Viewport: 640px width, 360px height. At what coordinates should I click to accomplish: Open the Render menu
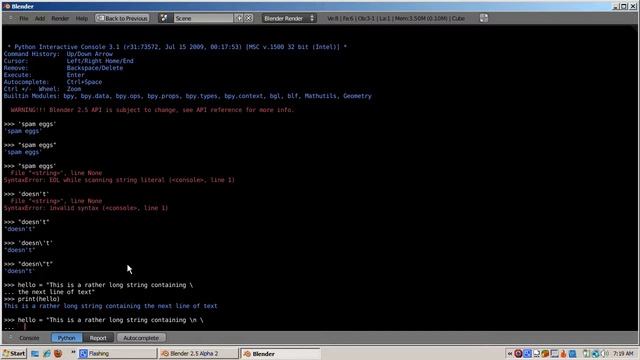(x=60, y=18)
